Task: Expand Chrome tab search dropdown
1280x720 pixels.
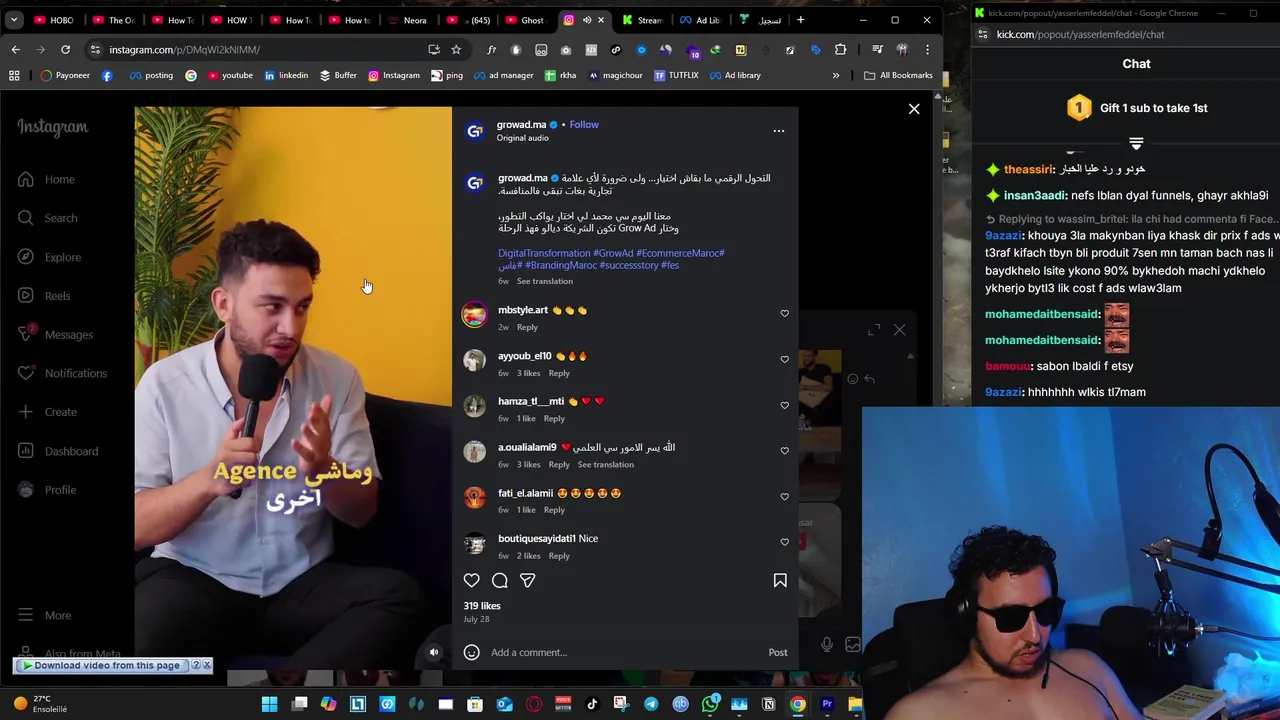Action: (x=14, y=20)
